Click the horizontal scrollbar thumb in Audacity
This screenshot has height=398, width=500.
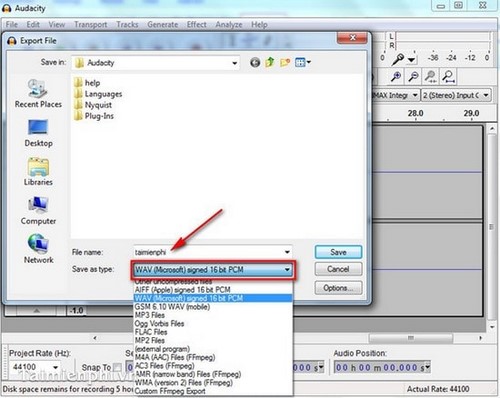[x=411, y=338]
